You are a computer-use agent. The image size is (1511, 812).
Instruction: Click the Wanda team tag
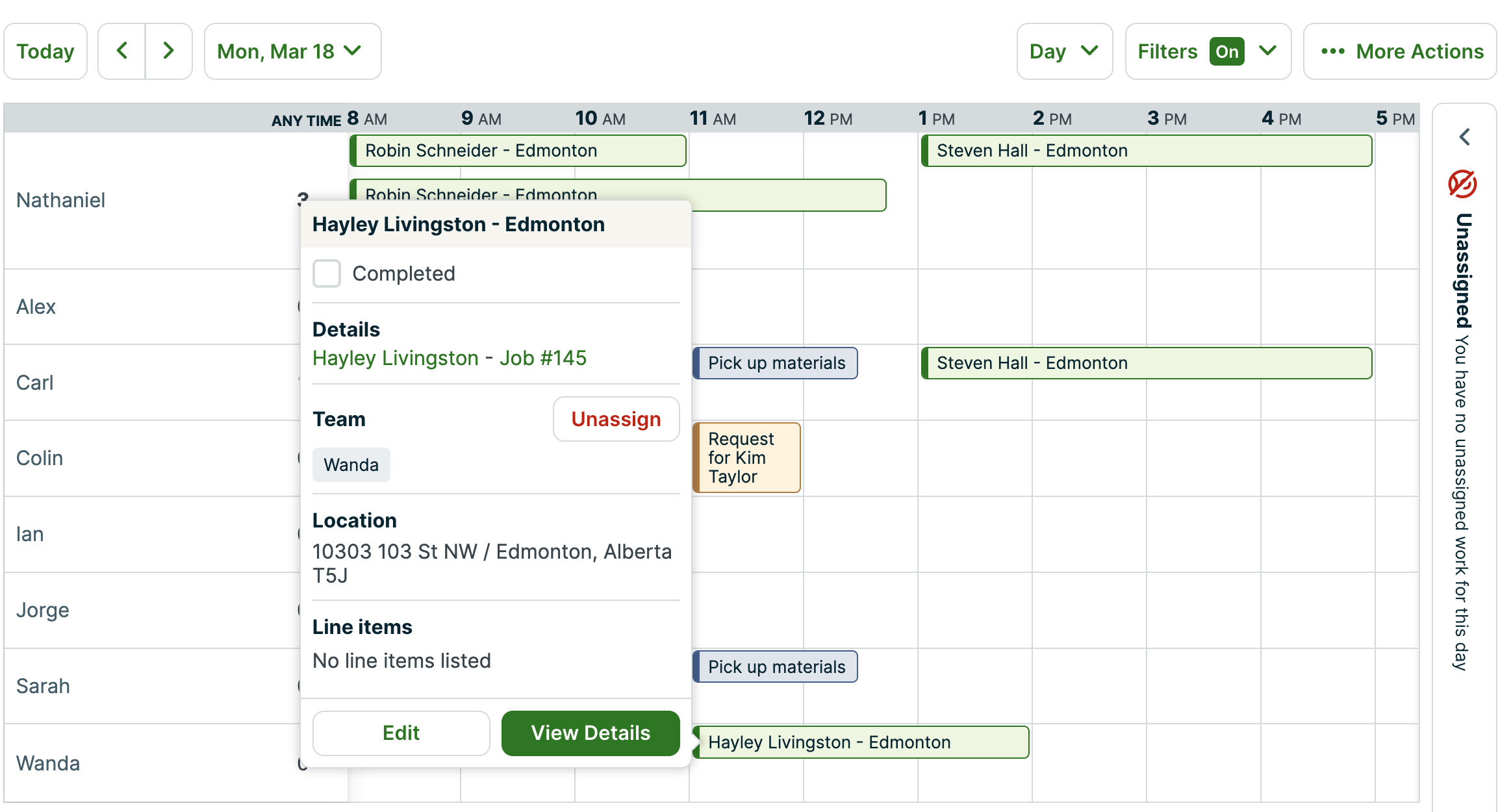[x=351, y=464]
